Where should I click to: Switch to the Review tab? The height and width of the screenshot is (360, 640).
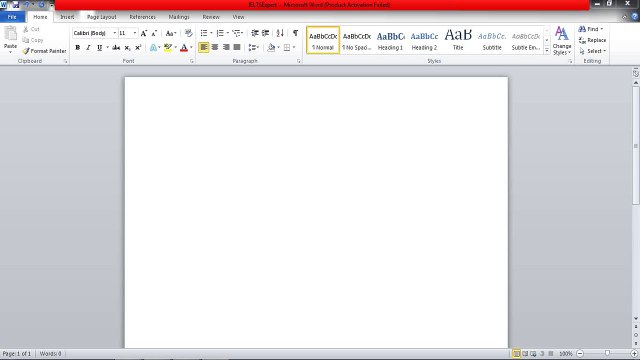(211, 17)
